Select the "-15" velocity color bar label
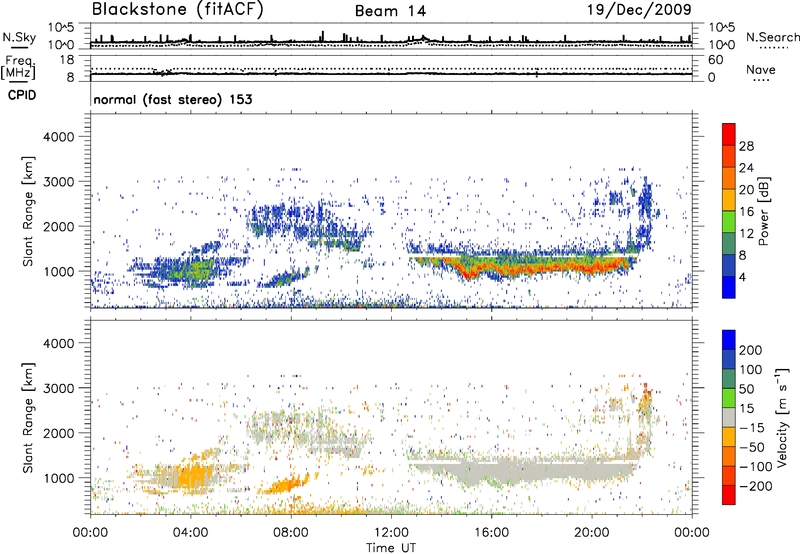This screenshot has width=800, height=554. coord(752,428)
